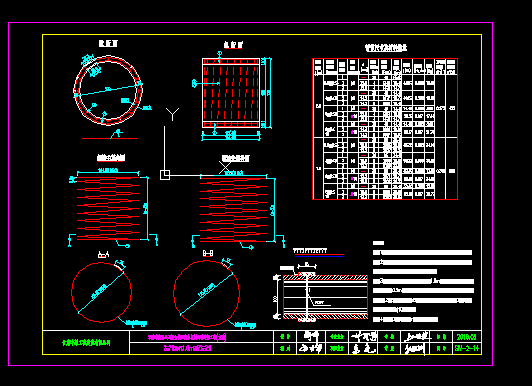The image size is (532, 386).
Task: Select the top-center rebar elevation view
Action: pos(231,93)
